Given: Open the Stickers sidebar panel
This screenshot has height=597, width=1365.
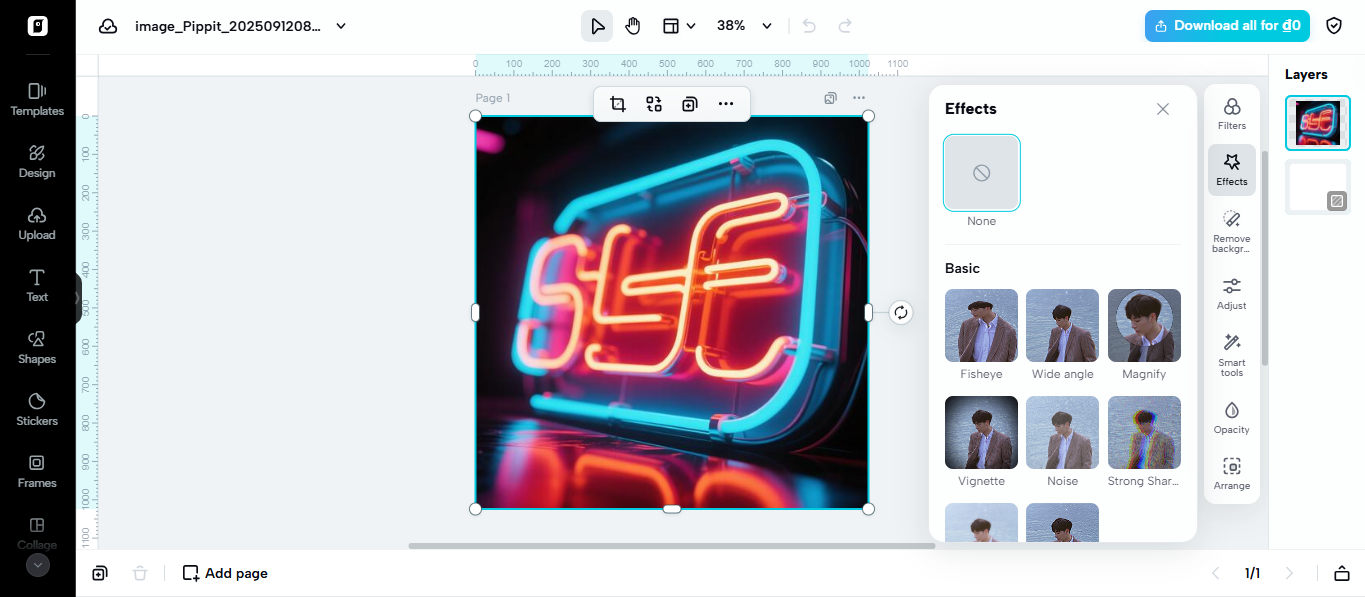Looking at the screenshot, I should pyautogui.click(x=37, y=408).
